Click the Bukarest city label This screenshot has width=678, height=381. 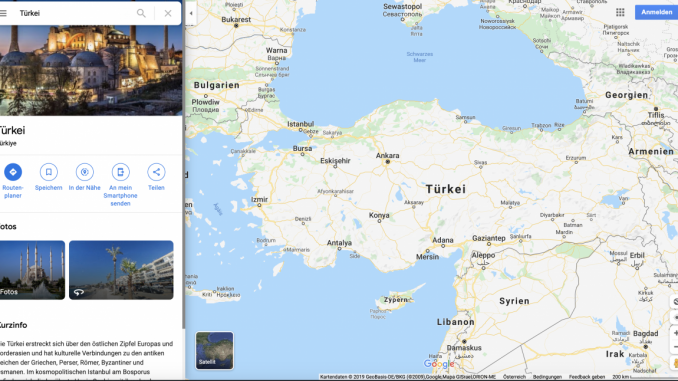pyautogui.click(x=236, y=19)
